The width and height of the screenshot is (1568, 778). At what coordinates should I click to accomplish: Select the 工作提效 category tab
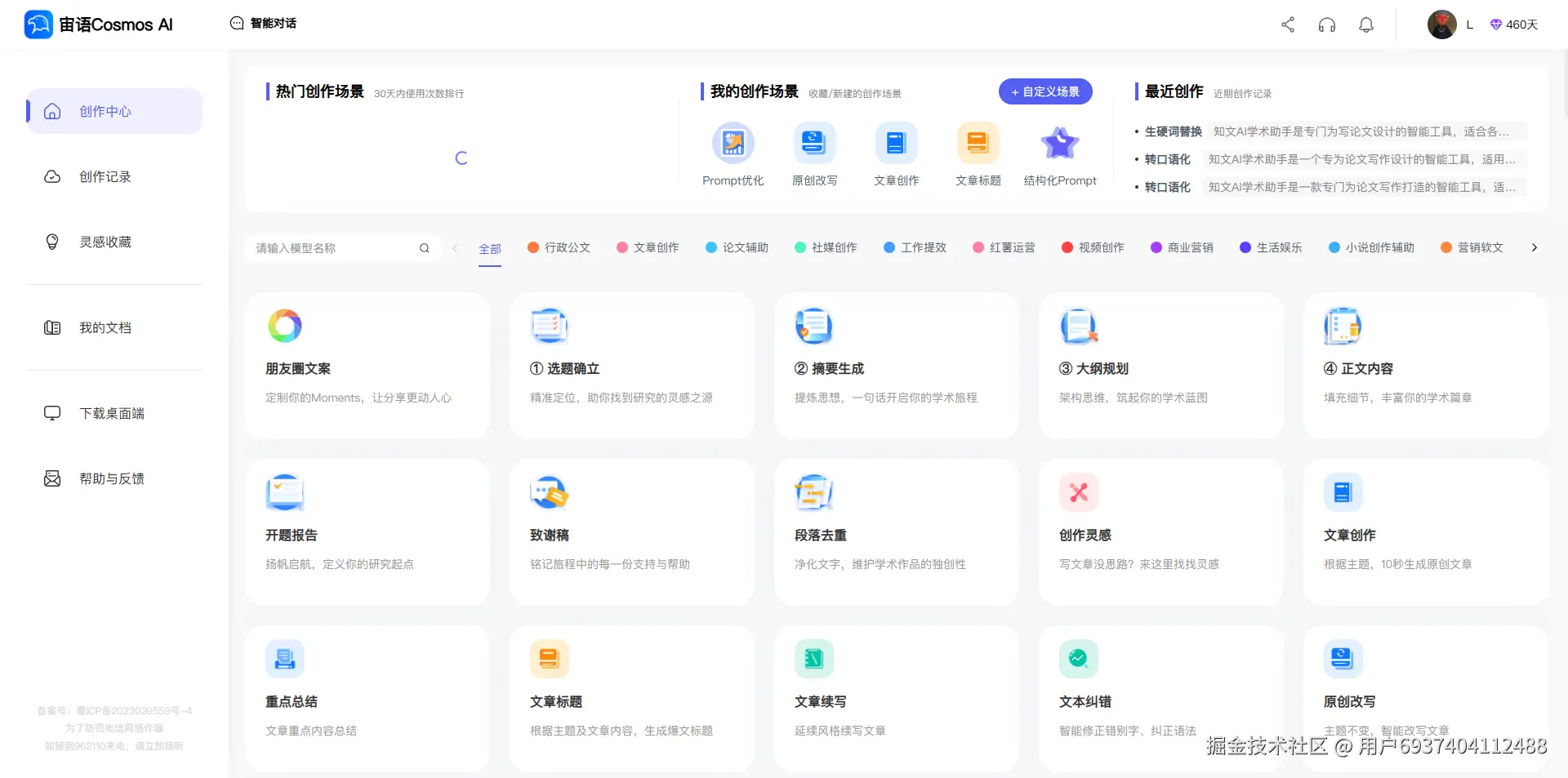tap(915, 247)
